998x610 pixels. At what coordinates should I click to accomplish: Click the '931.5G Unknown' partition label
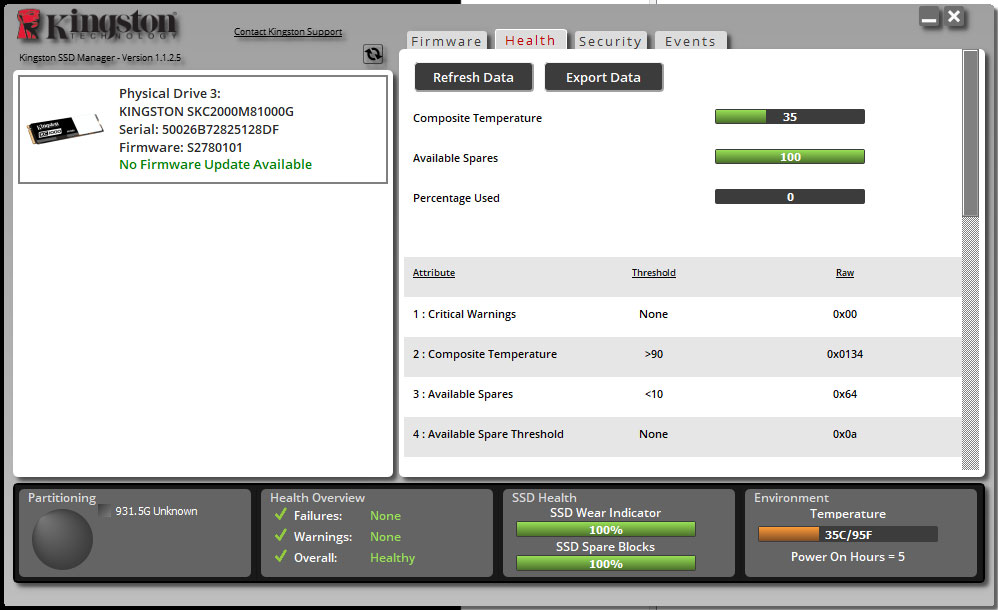click(x=157, y=511)
